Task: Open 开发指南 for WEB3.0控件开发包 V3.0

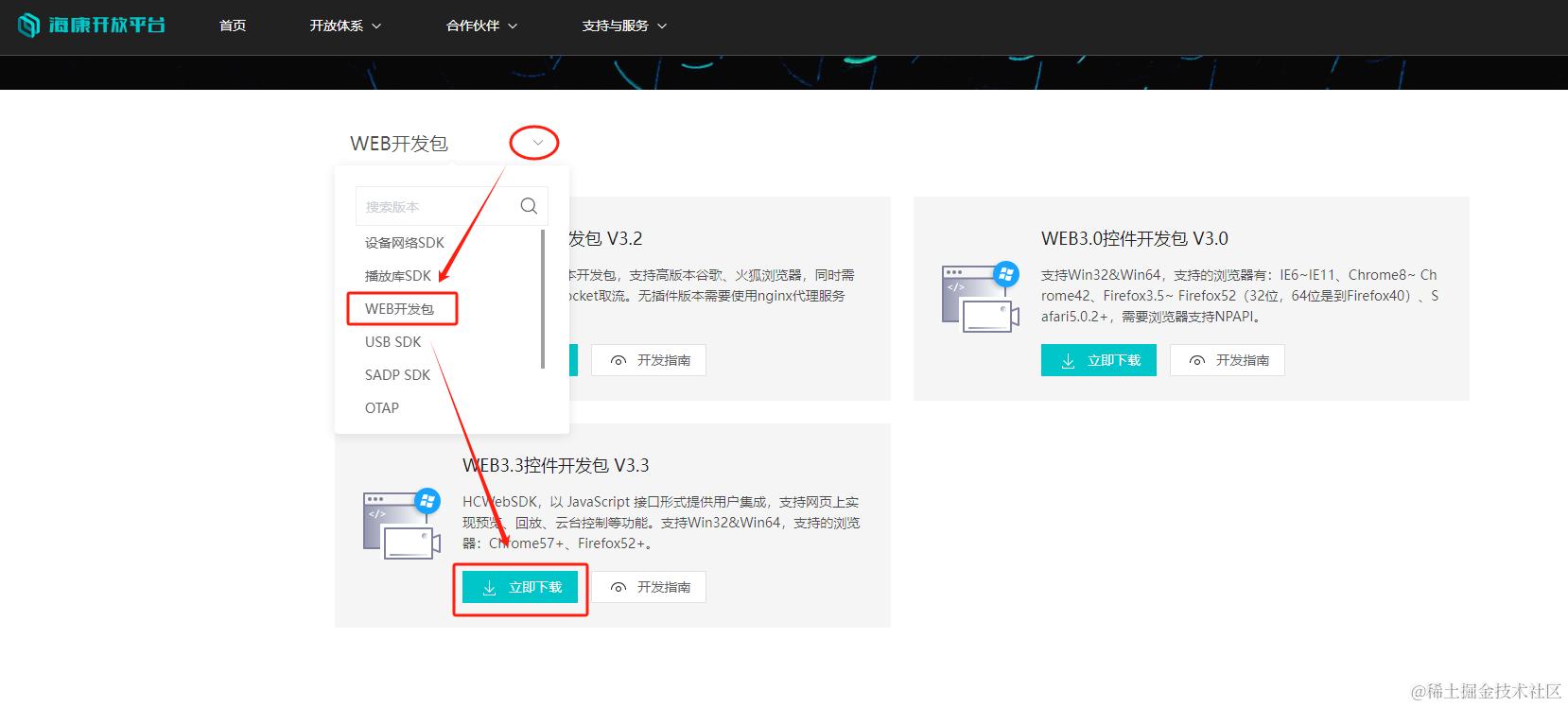Action: pyautogui.click(x=1228, y=360)
